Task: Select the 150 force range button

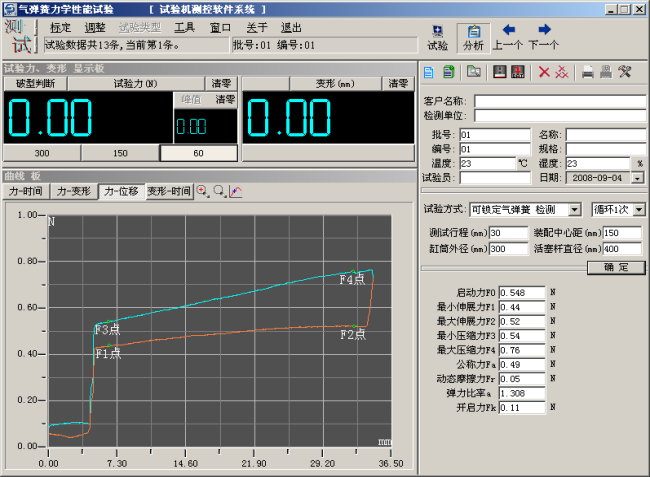Action: [120, 153]
